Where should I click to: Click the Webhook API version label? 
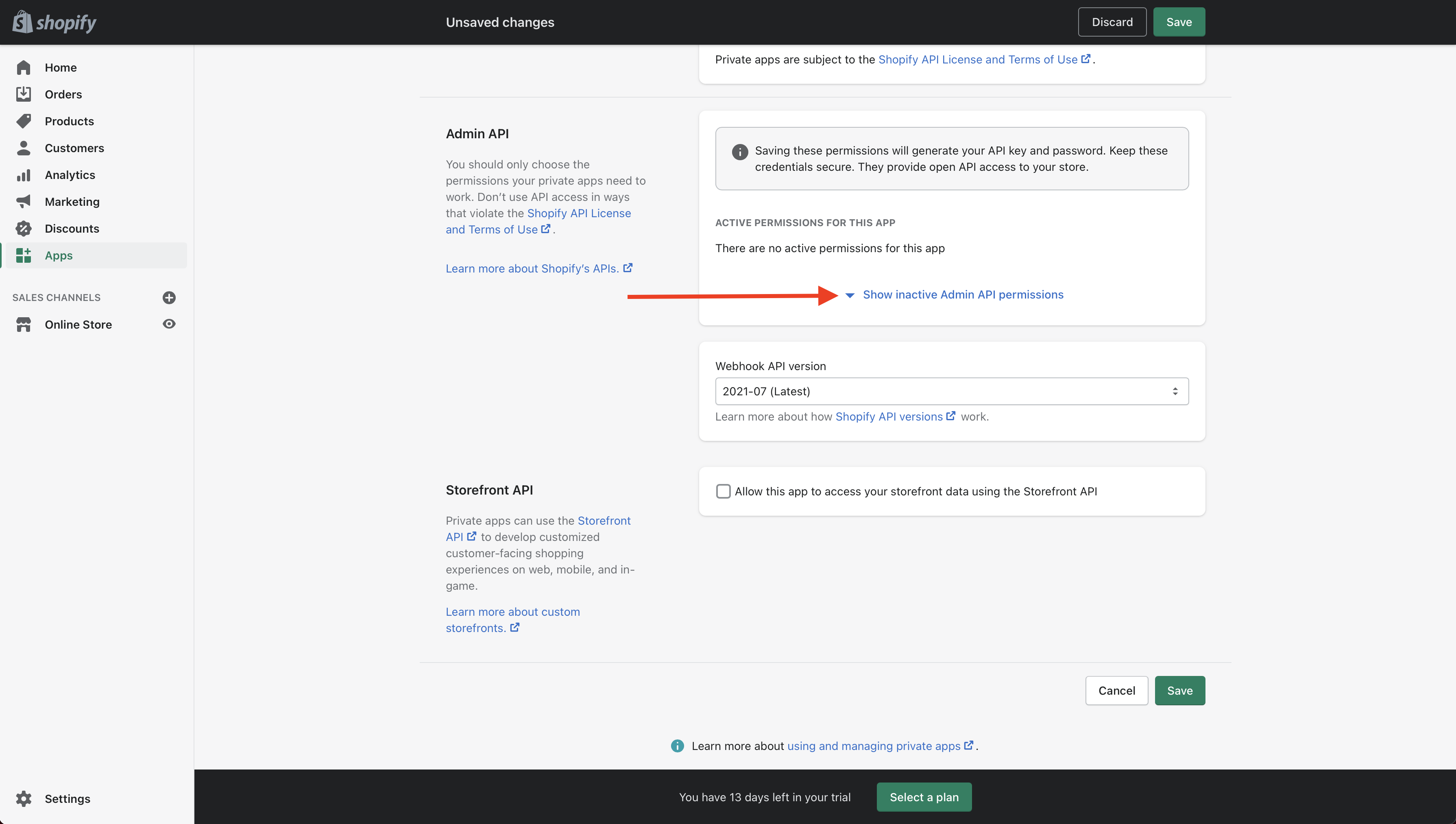(770, 366)
